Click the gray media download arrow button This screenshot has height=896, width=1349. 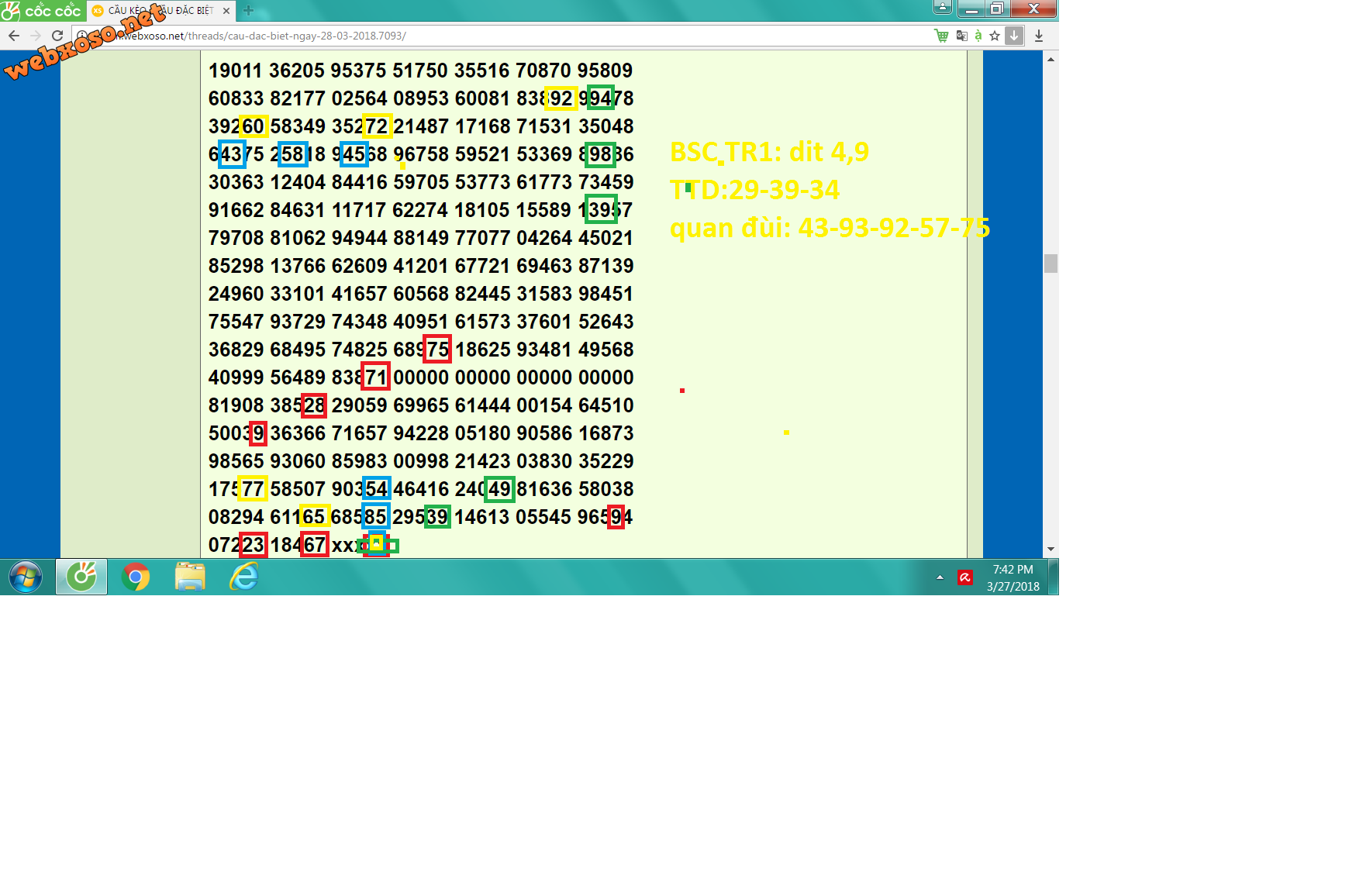[x=1014, y=36]
